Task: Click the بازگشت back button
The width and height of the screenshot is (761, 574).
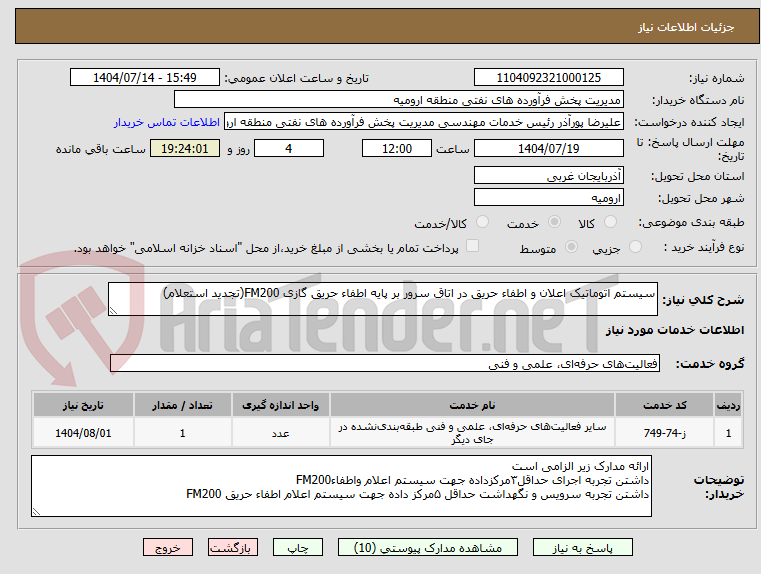Action: pos(232,547)
